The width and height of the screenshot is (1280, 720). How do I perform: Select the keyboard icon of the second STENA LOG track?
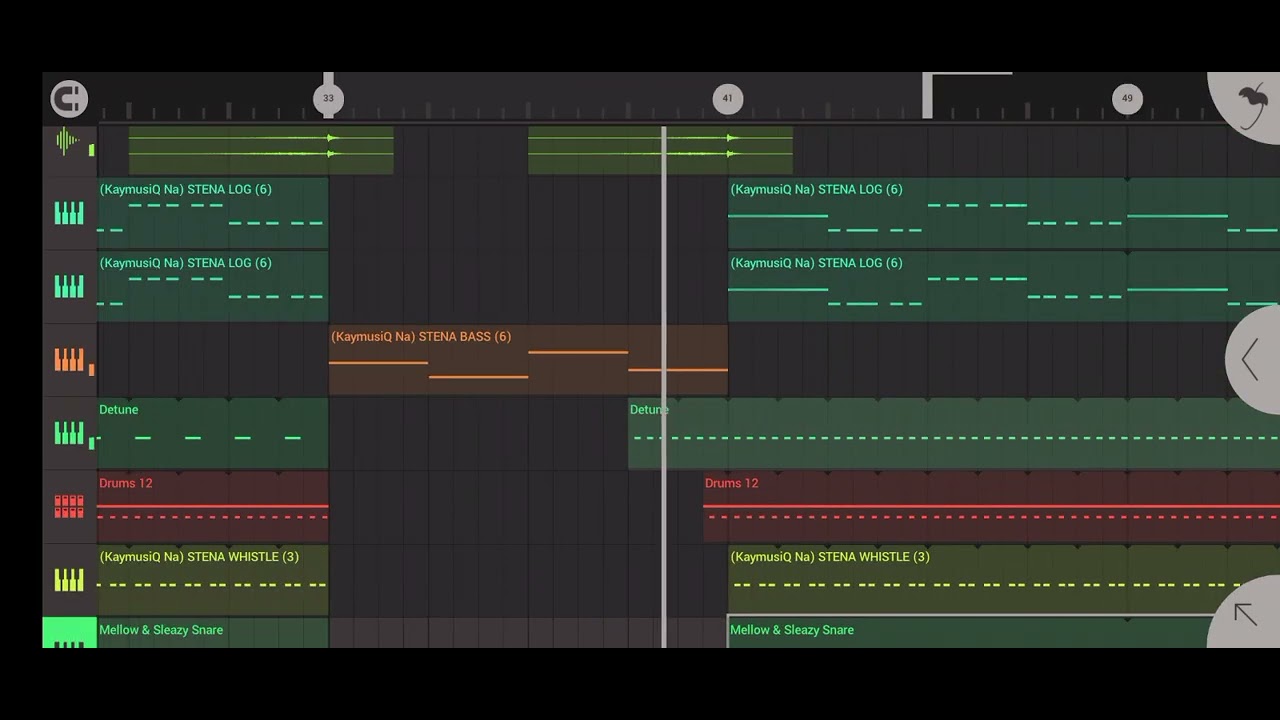tap(69, 287)
